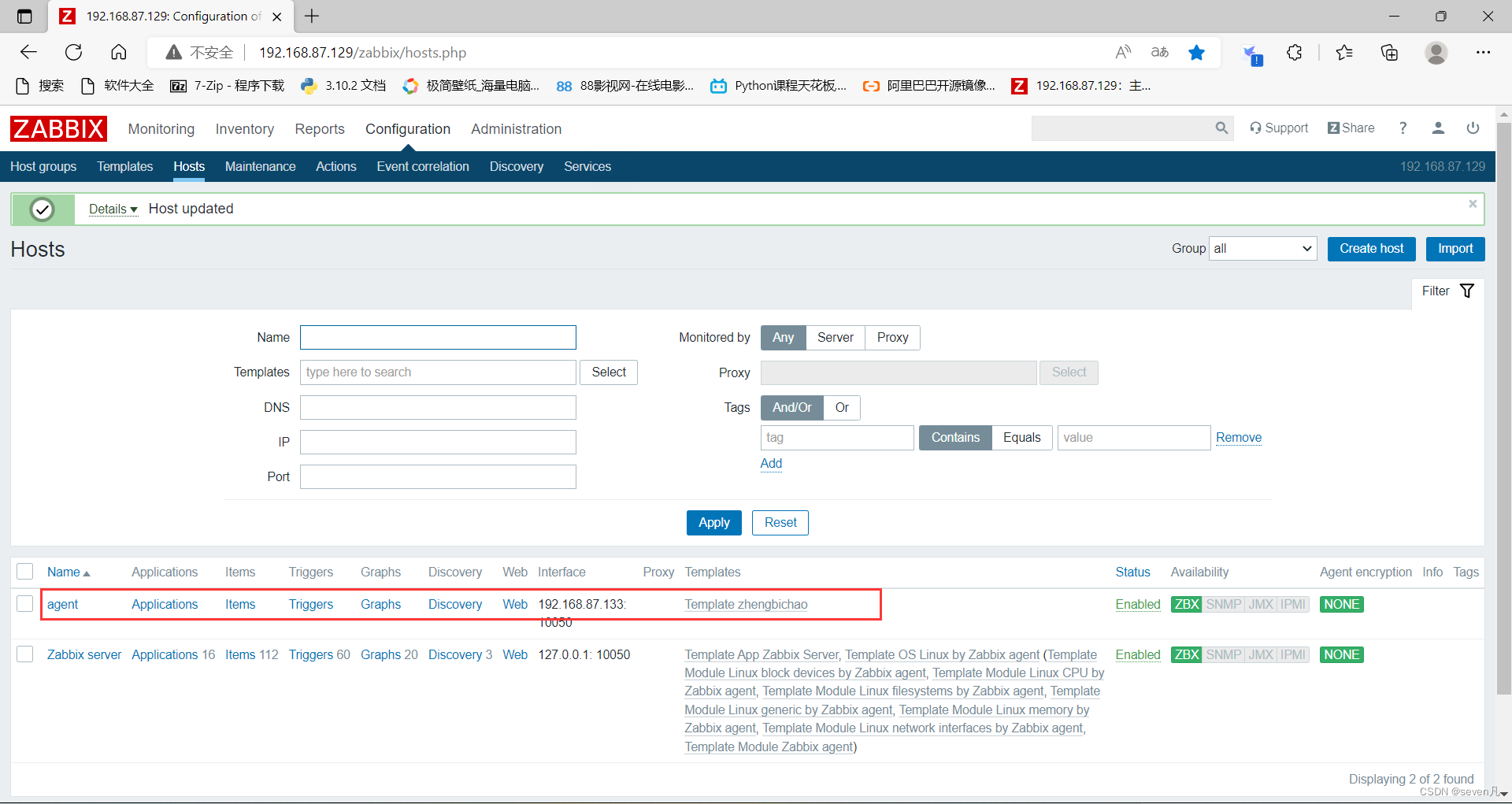Open the user profile icon in Zabbix header

point(1438,128)
